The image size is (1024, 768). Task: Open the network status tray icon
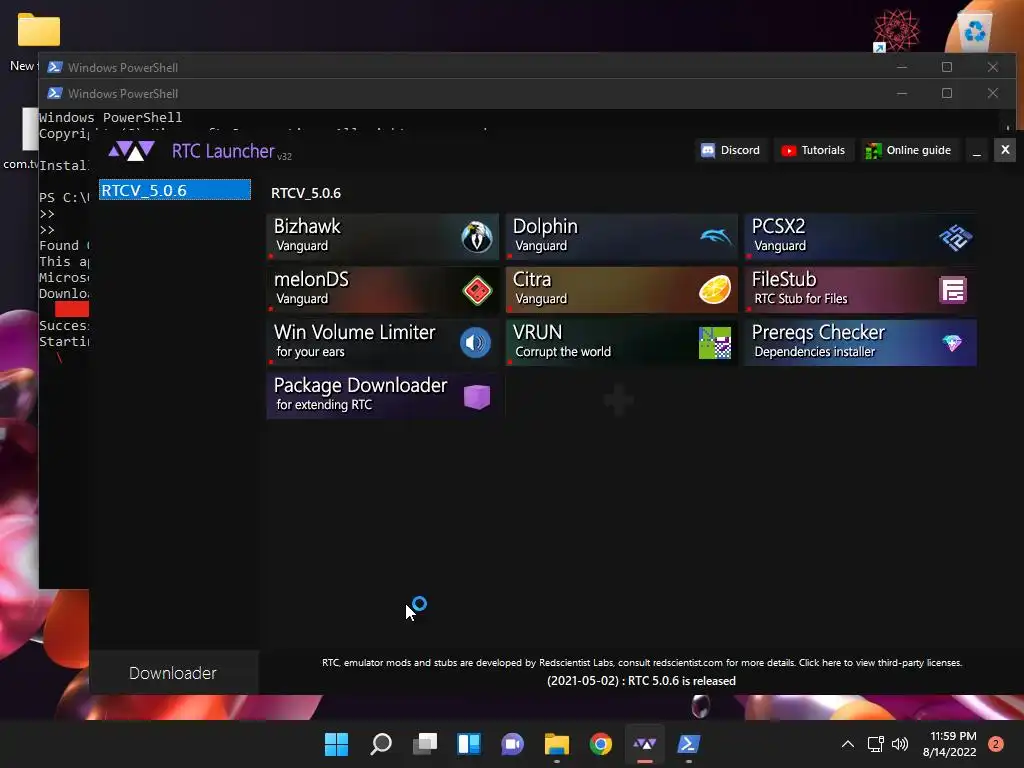click(875, 744)
